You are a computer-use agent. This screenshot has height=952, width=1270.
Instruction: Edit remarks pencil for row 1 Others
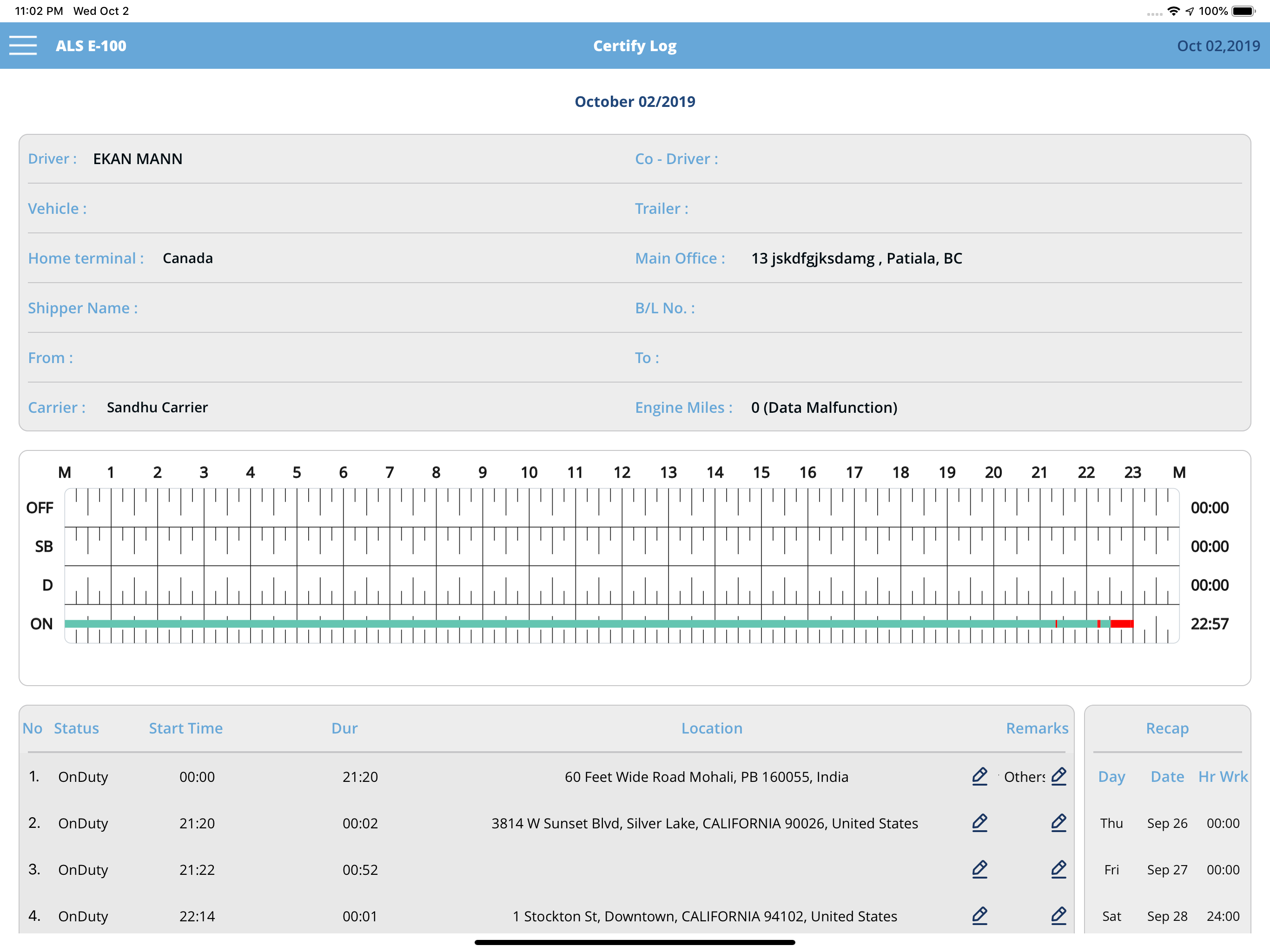1058,776
